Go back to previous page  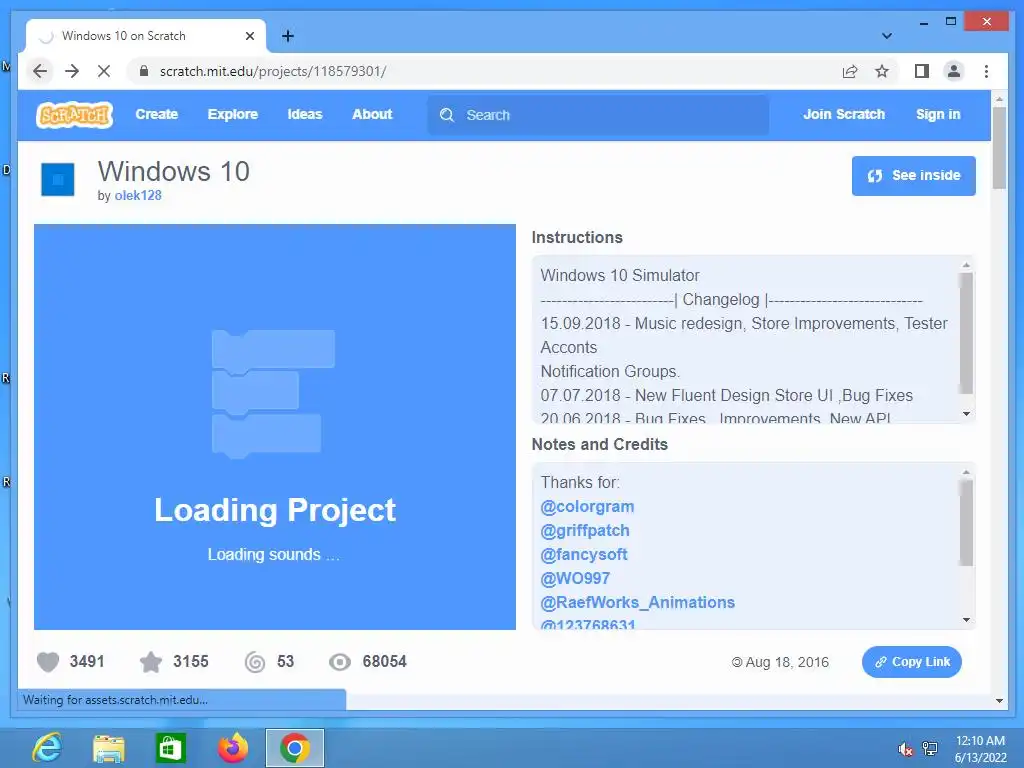click(x=40, y=71)
